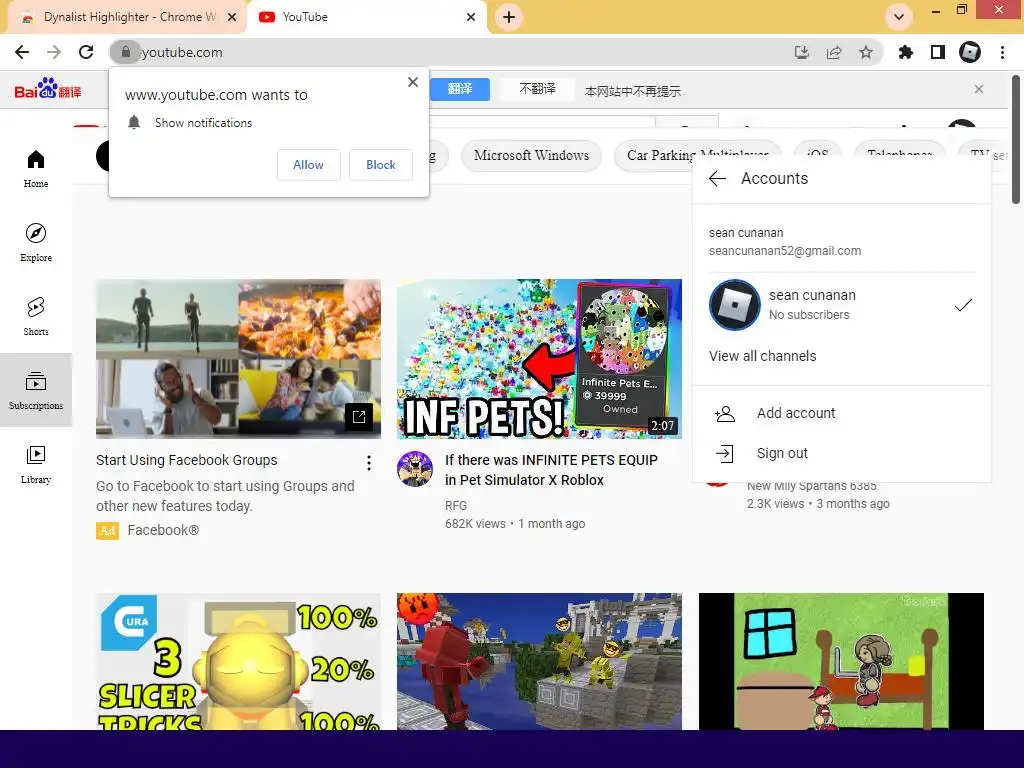Open the Chrome profile avatar
The image size is (1024, 768).
coord(970,52)
